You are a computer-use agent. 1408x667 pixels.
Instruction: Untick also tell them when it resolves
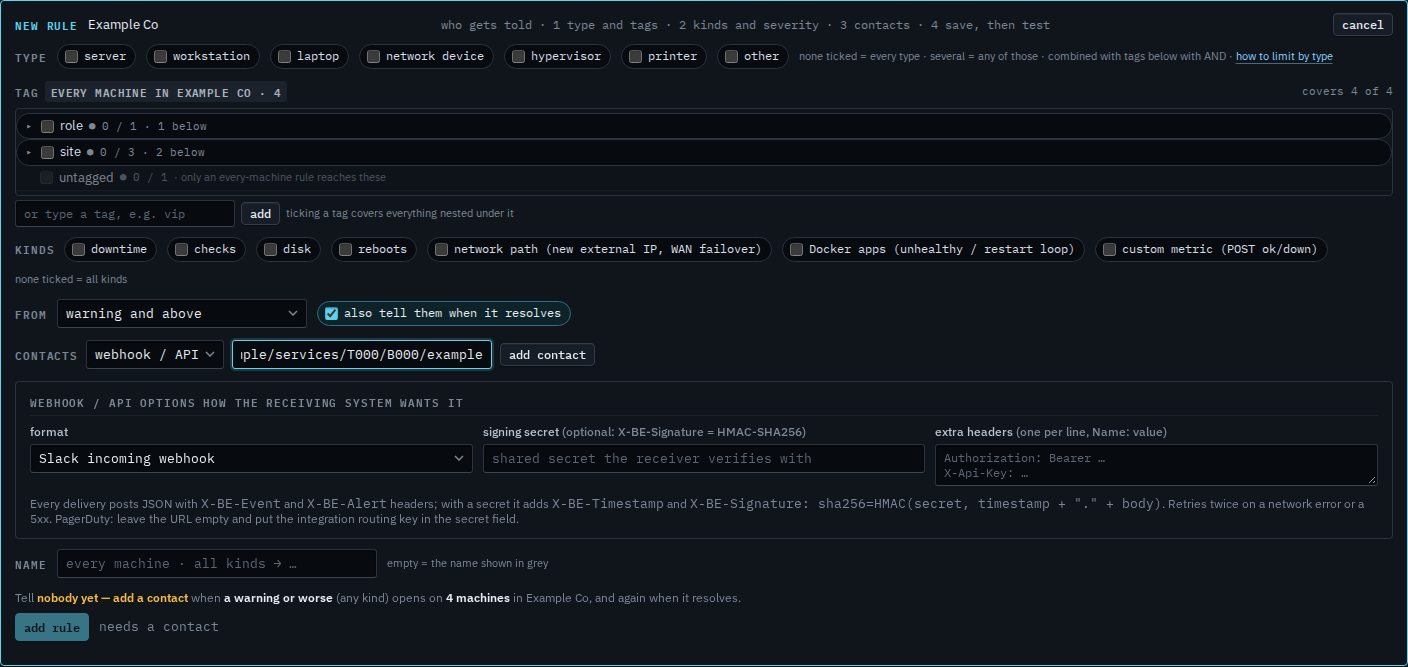331,314
